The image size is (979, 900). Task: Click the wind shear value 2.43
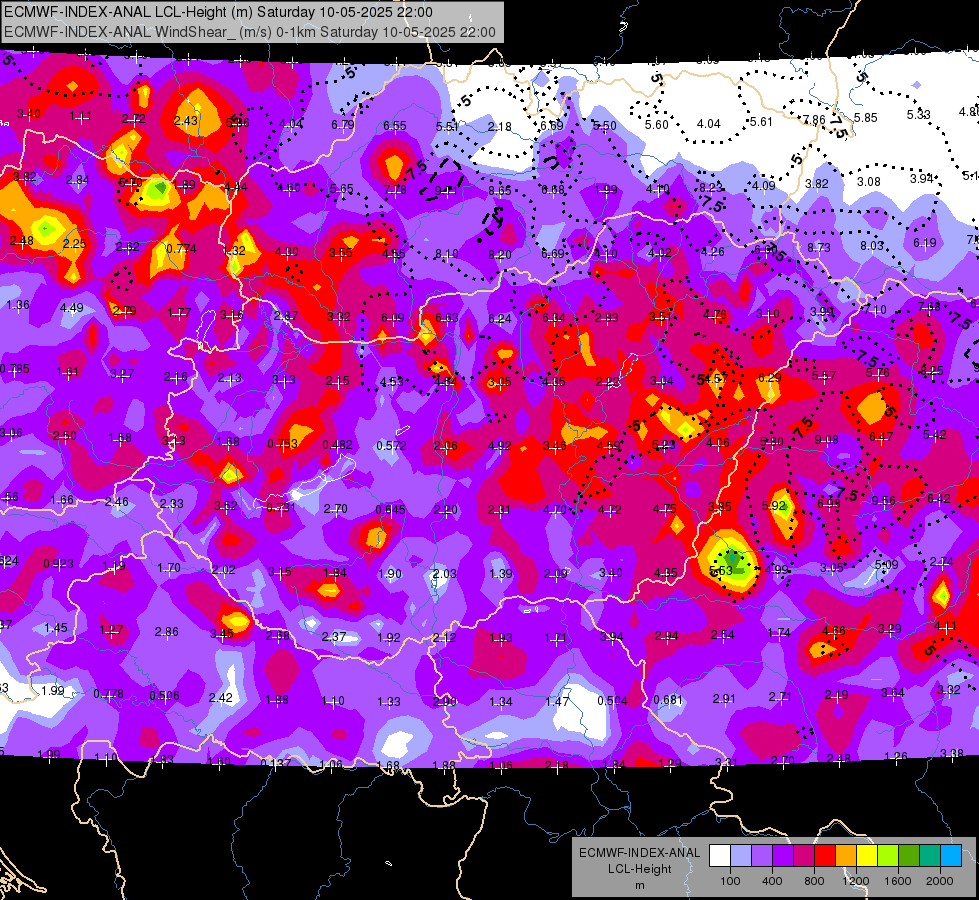186,121
